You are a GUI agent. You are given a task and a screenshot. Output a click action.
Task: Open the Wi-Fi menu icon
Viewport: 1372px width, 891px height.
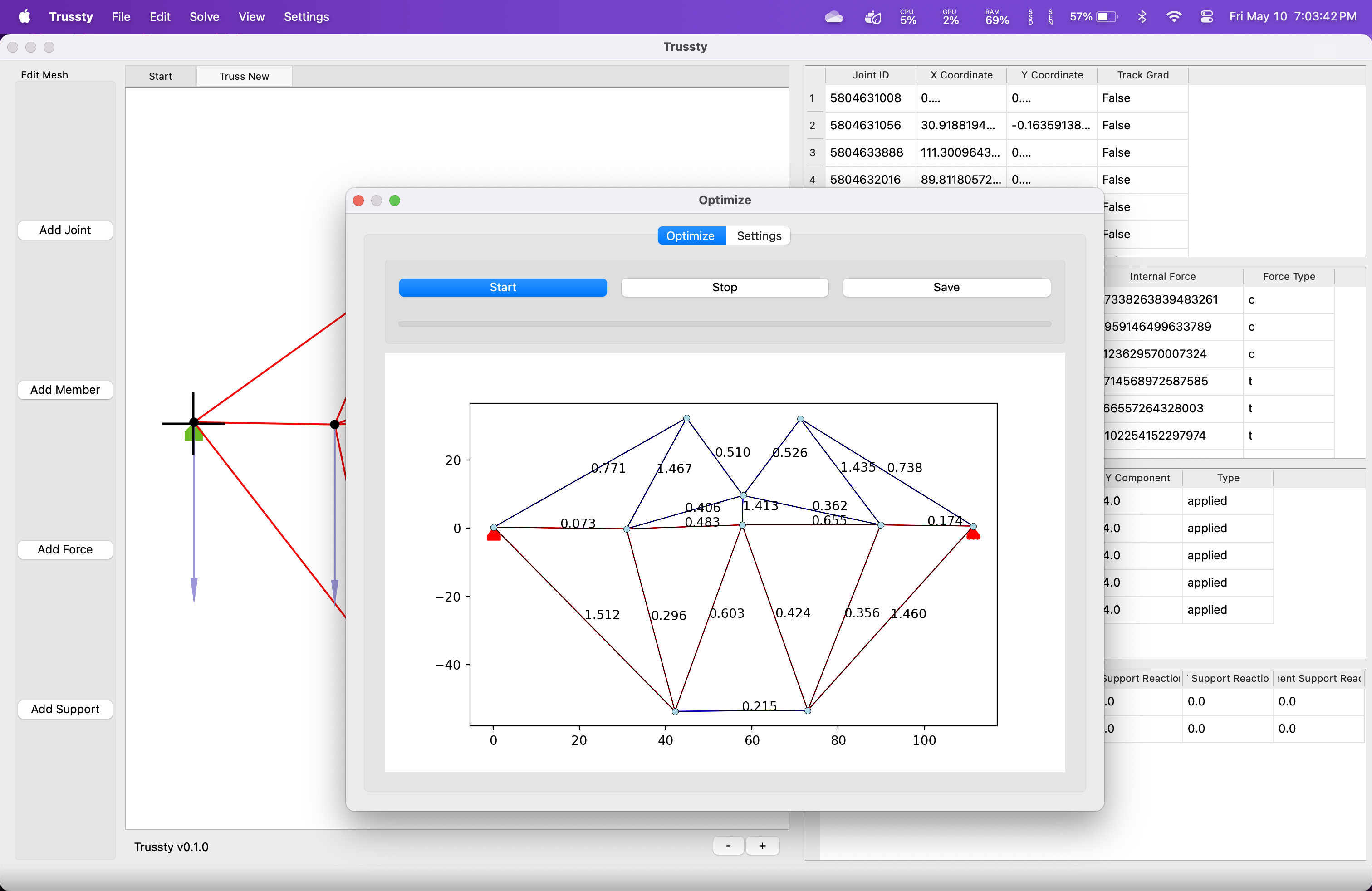point(1174,17)
